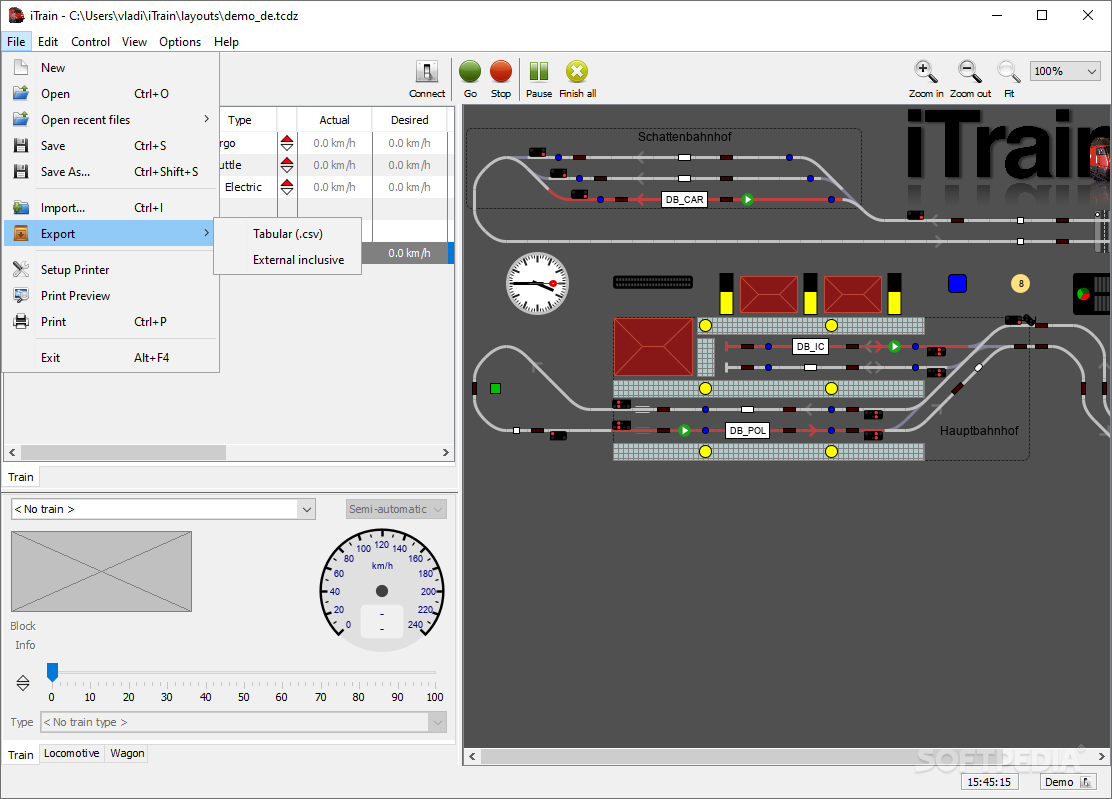1112x799 pixels.
Task: Choose Save As... menu entry
Action: (111, 172)
